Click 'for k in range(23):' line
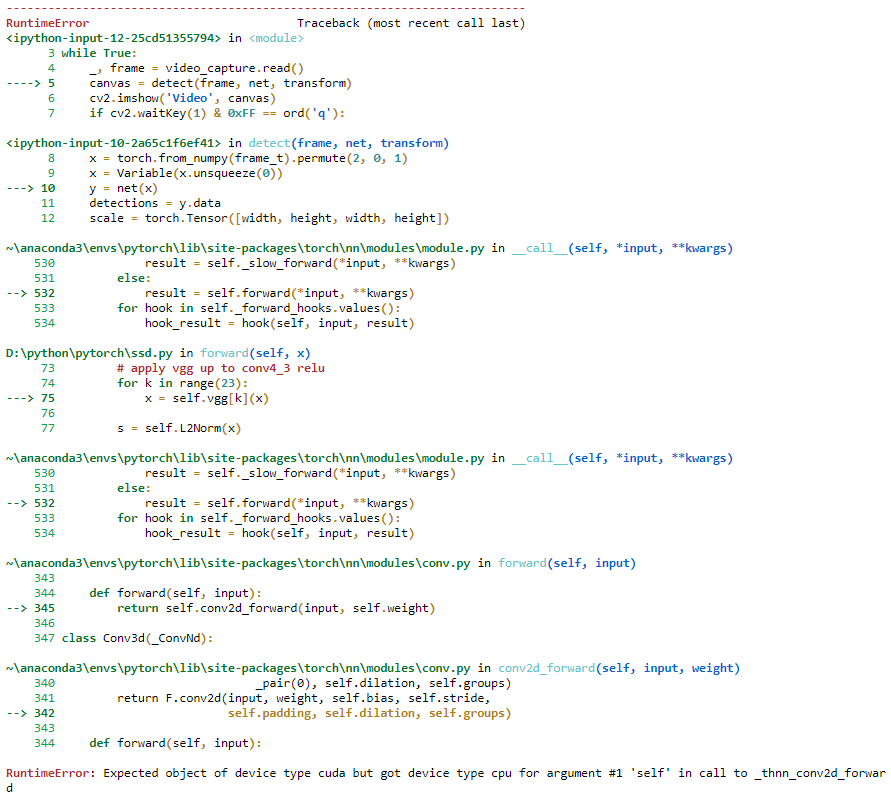 182,383
